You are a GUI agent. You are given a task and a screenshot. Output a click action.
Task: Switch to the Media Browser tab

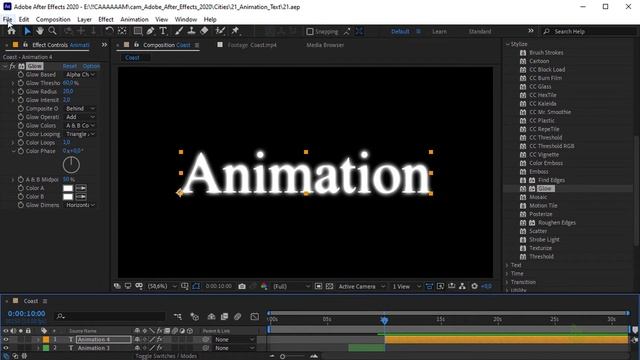pos(325,45)
